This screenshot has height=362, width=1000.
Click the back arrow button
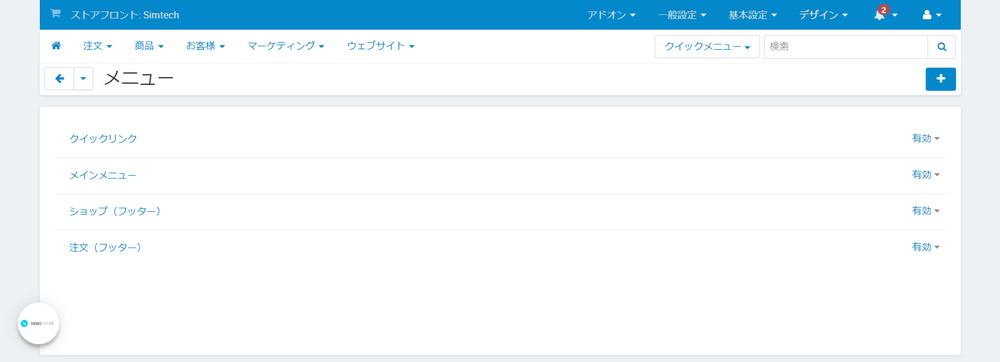tap(59, 79)
